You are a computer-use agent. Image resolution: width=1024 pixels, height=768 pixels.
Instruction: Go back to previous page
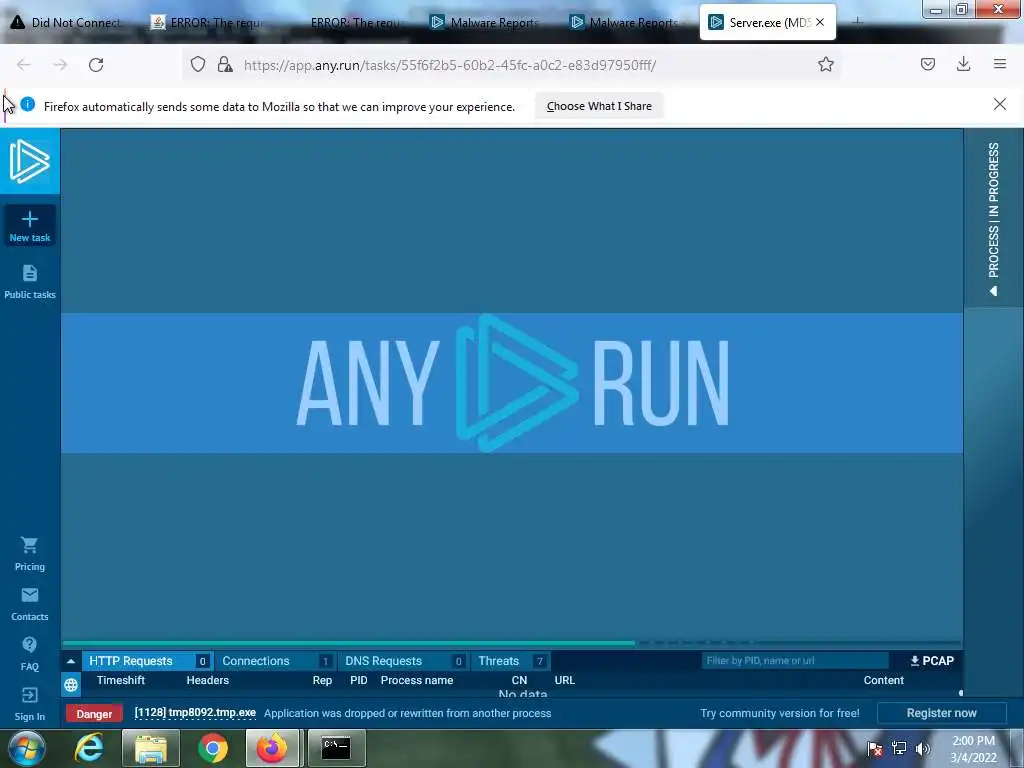coord(24,64)
